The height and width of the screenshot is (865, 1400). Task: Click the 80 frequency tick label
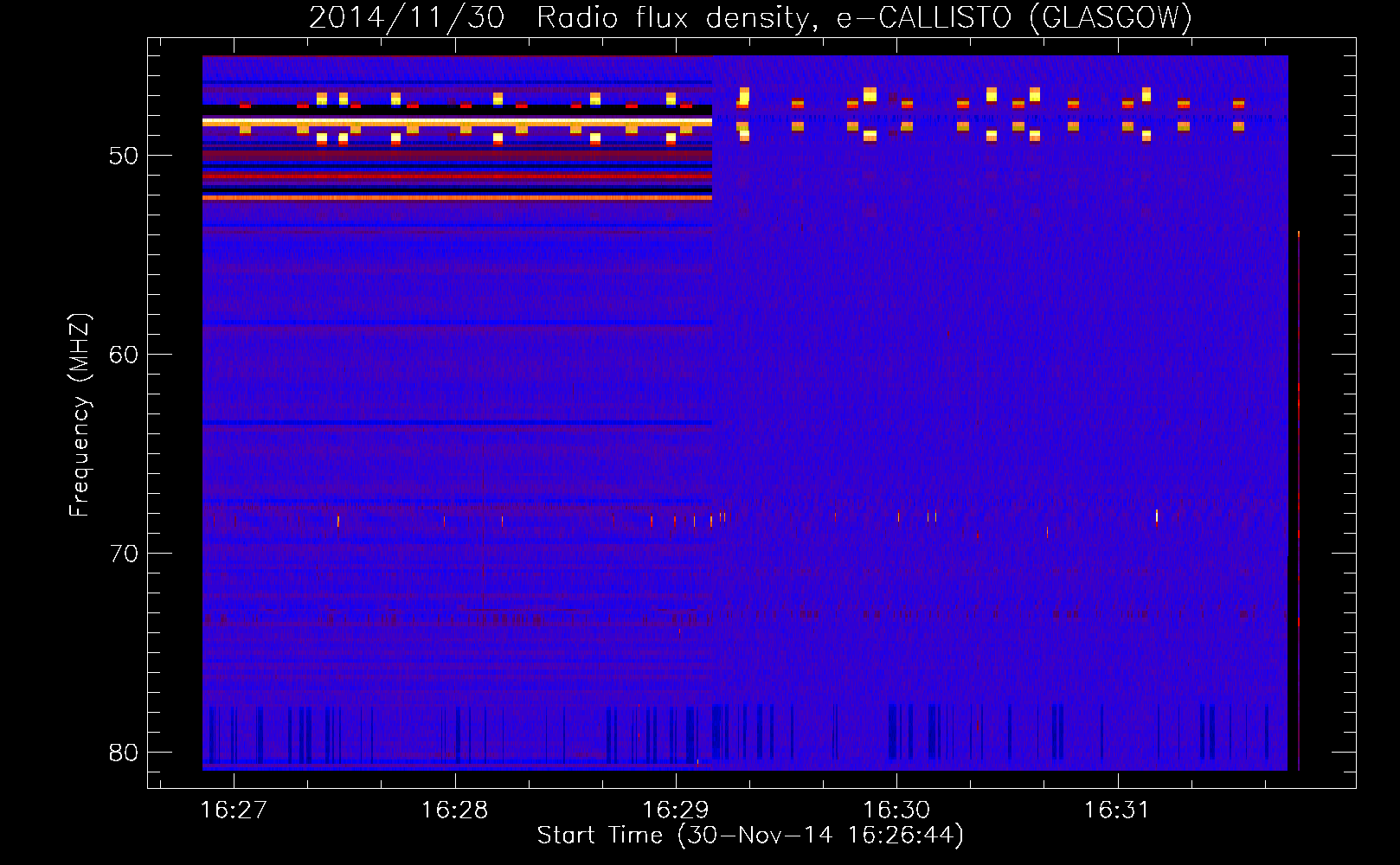123,753
